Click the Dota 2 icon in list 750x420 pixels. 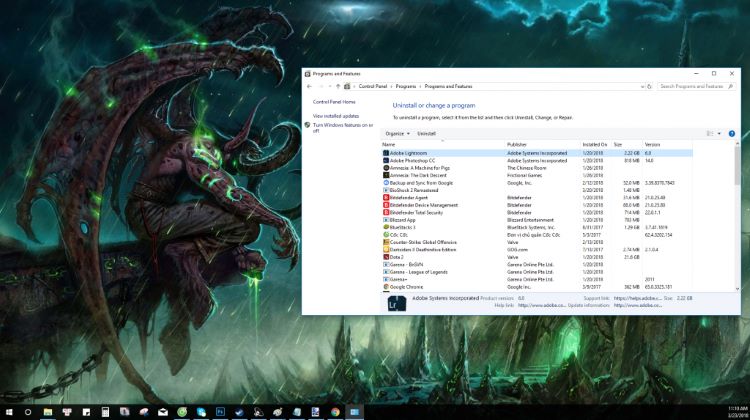coord(386,257)
